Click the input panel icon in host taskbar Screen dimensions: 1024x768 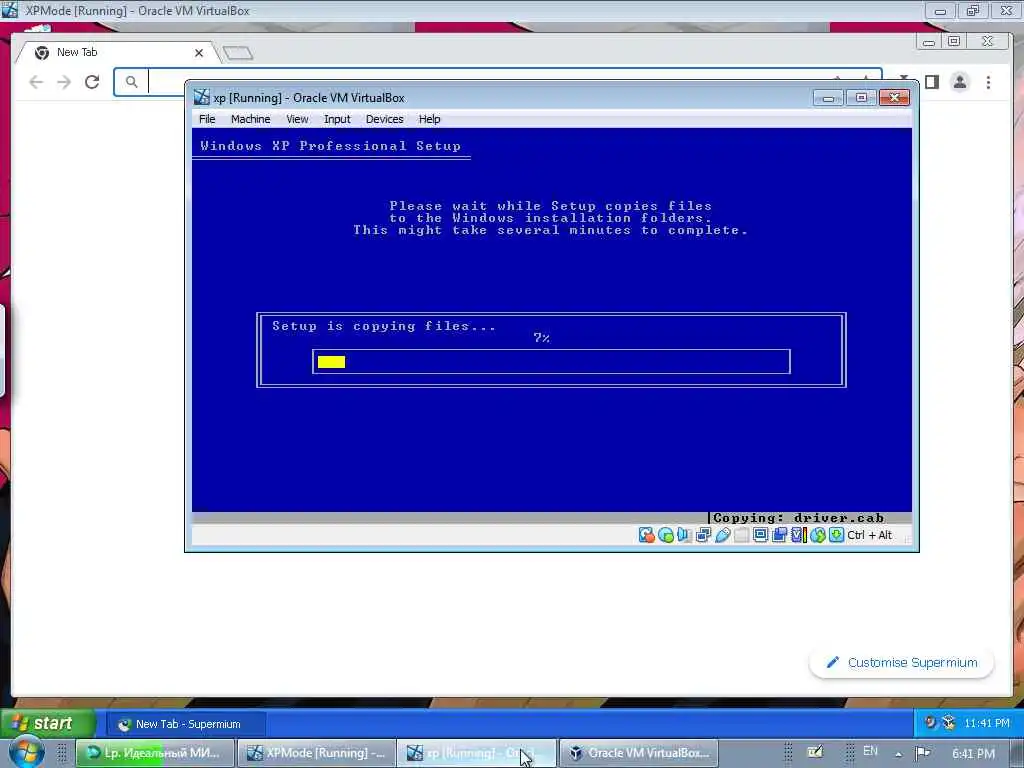click(815, 752)
